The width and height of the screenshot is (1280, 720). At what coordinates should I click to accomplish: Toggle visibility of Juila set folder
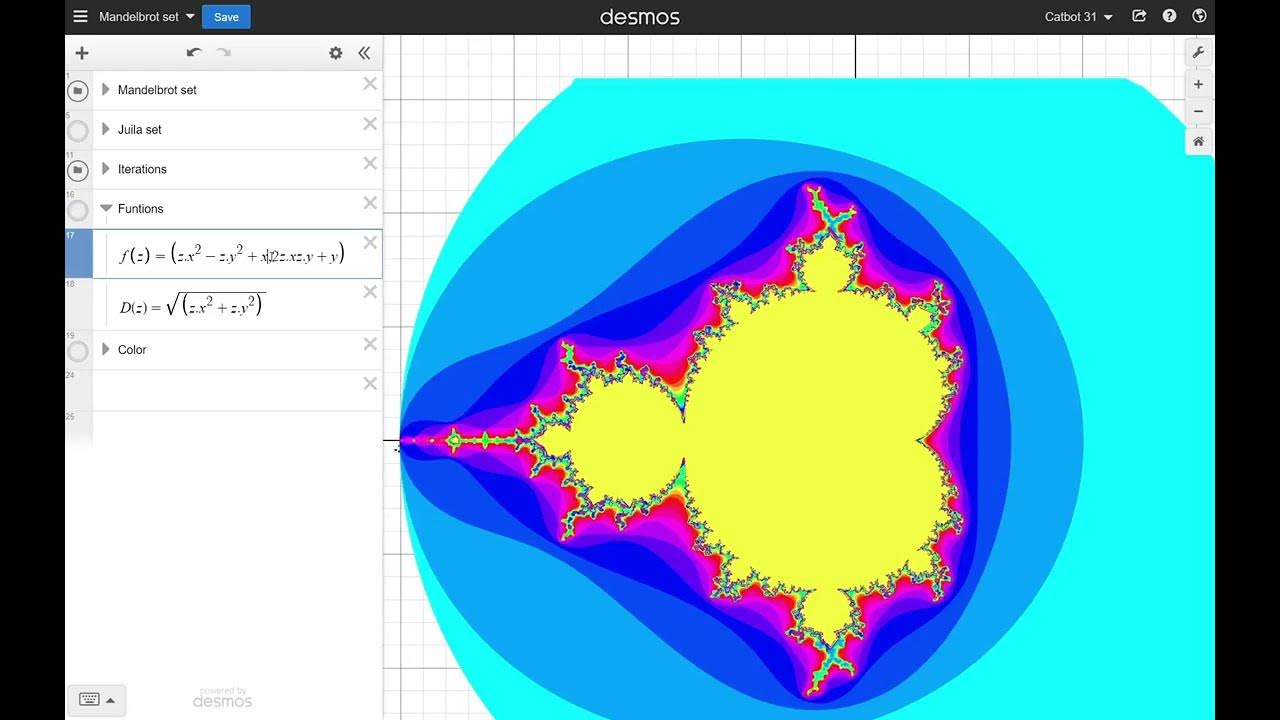pos(78,131)
